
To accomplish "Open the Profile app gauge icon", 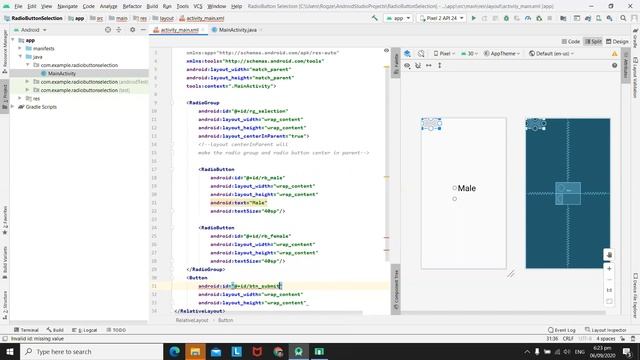I will (528, 18).
